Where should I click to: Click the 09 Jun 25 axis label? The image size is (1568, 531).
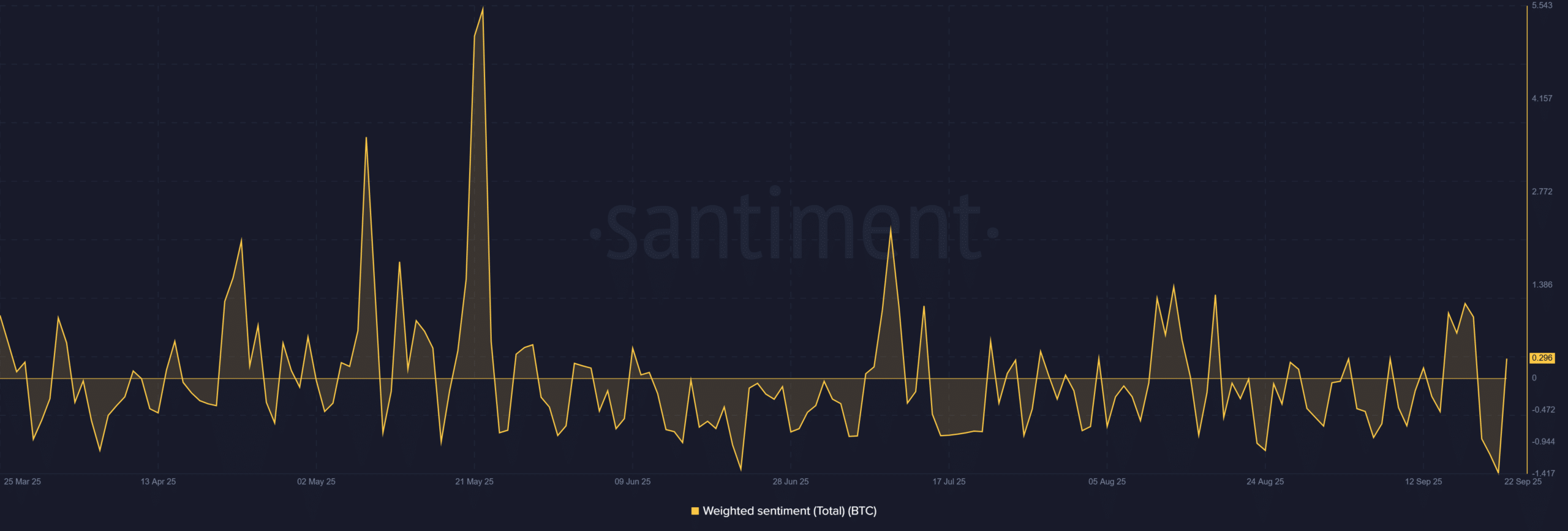[x=632, y=481]
